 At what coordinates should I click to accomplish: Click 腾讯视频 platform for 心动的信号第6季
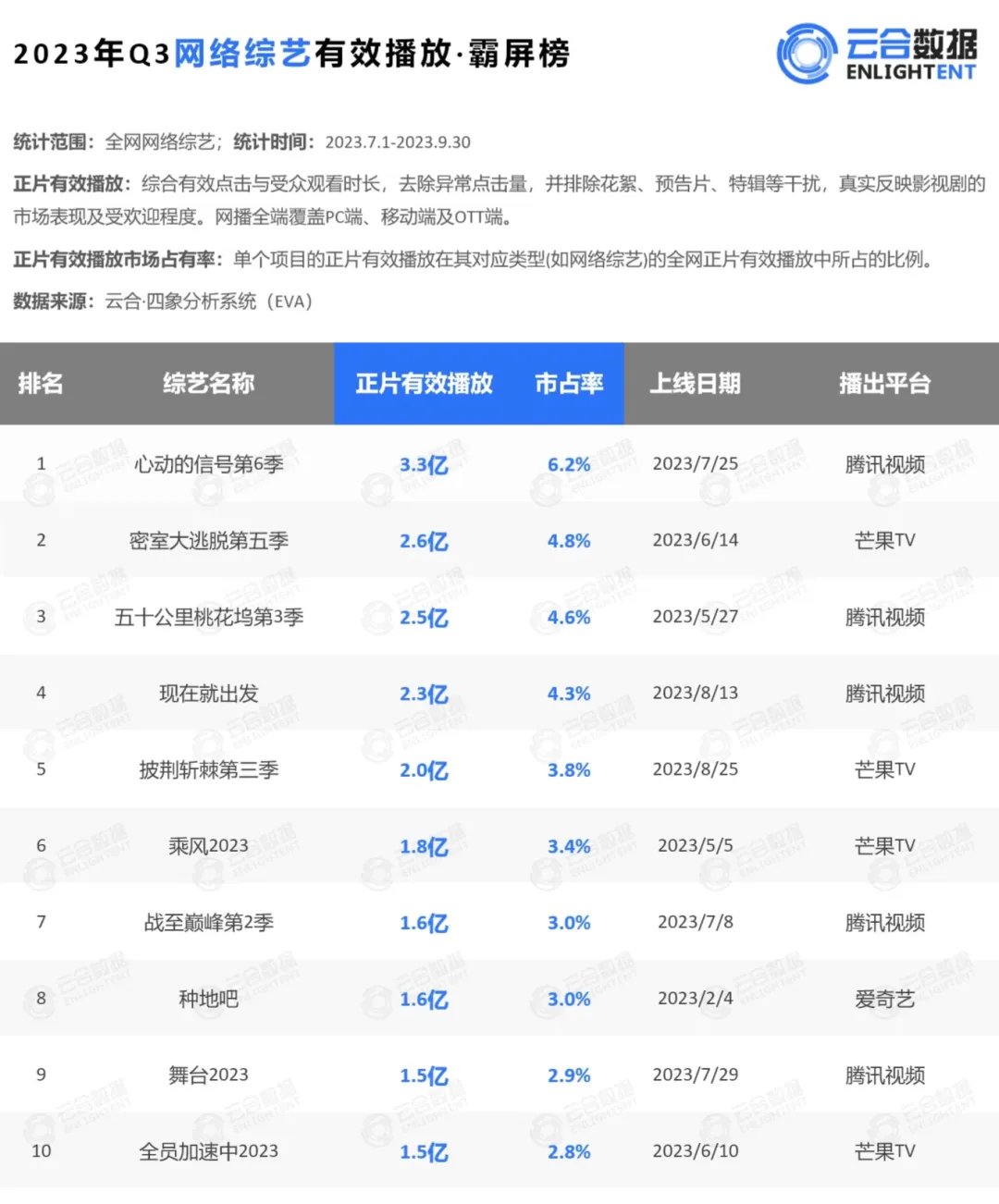[x=884, y=465]
